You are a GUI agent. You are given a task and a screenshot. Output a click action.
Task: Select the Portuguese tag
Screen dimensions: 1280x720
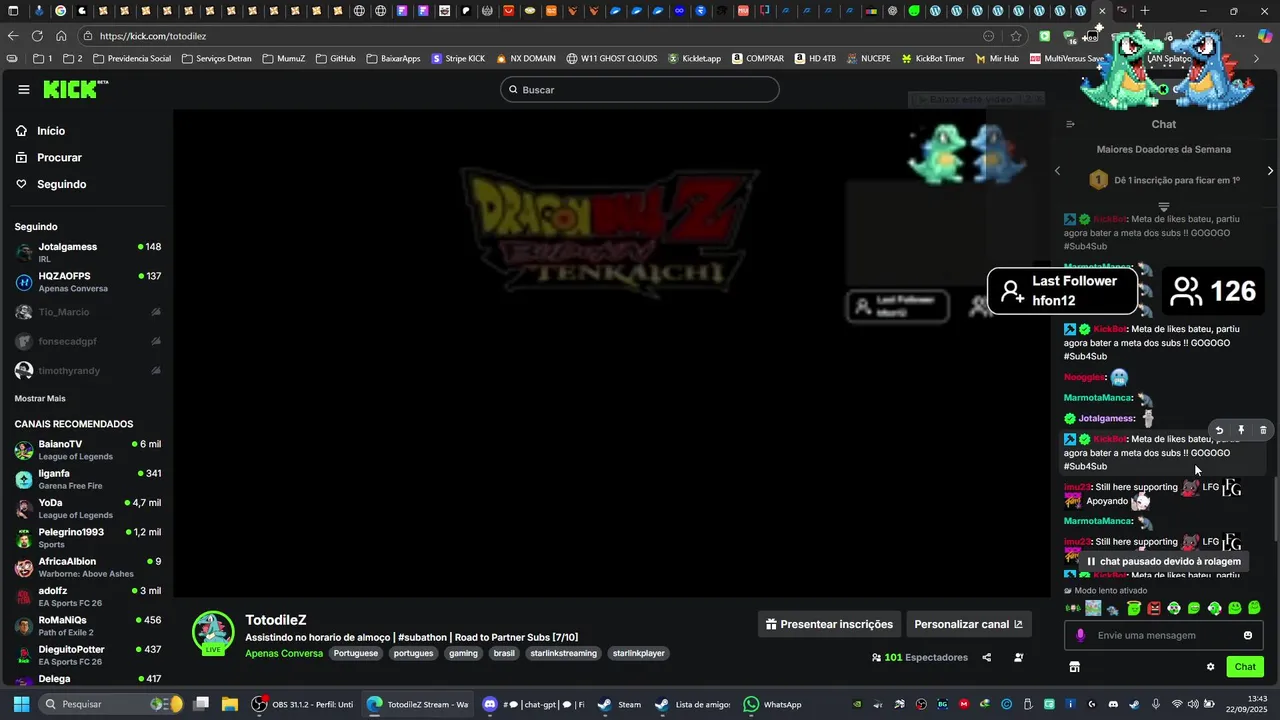[x=356, y=653]
